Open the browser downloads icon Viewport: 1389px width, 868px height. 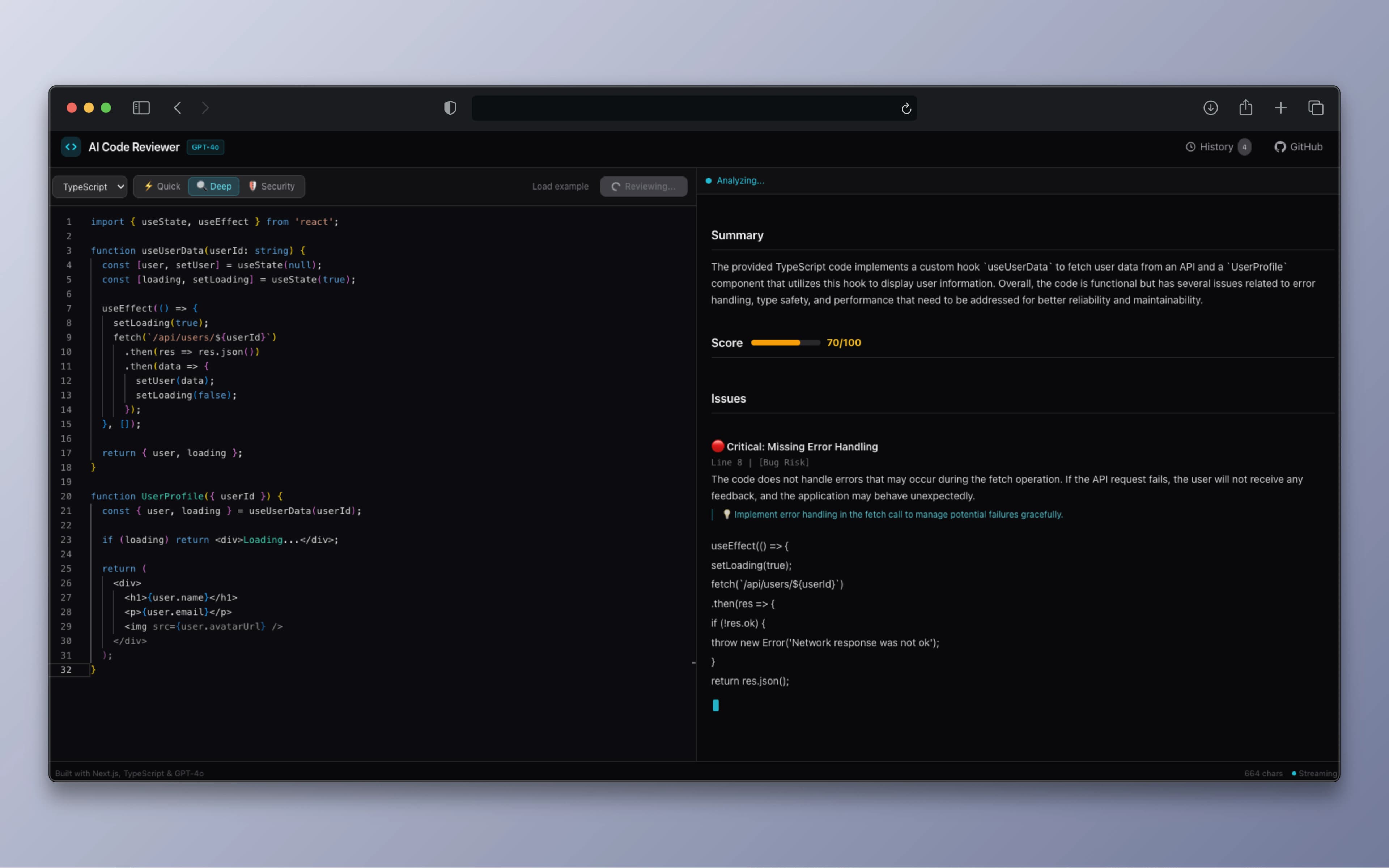[x=1211, y=108]
